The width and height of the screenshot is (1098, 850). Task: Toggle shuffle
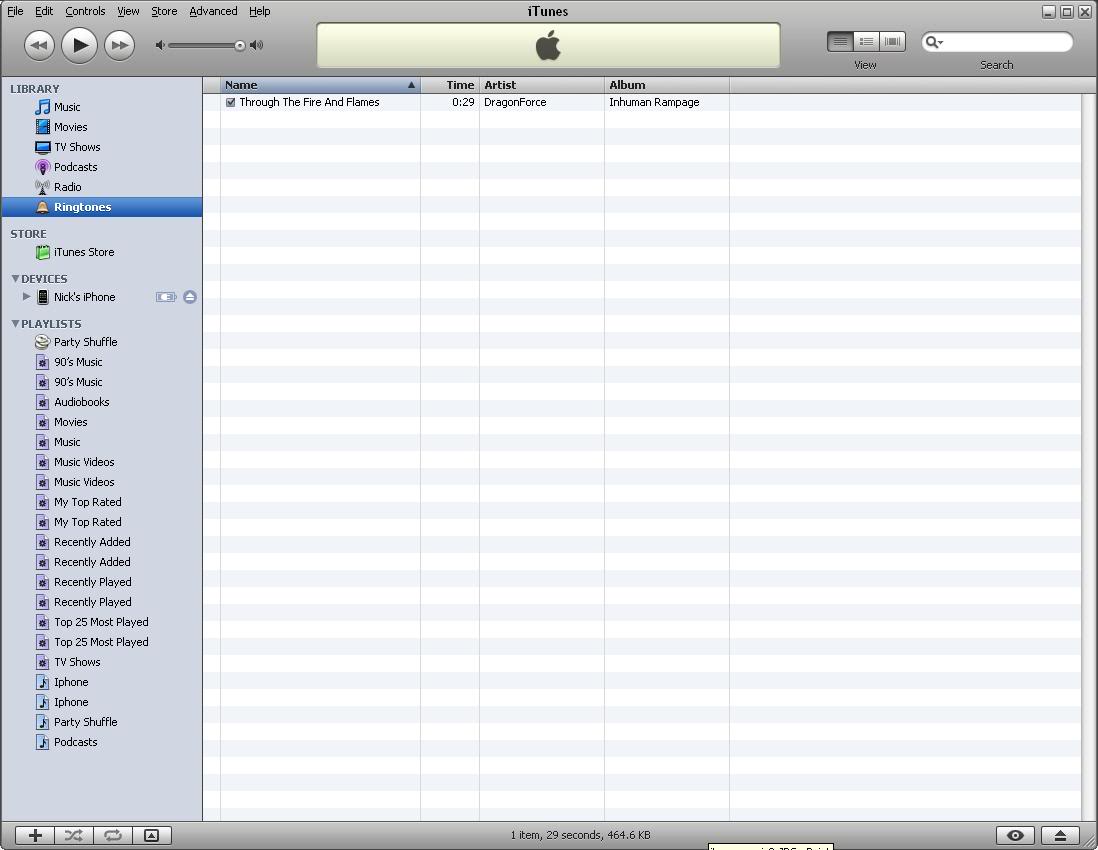click(74, 835)
